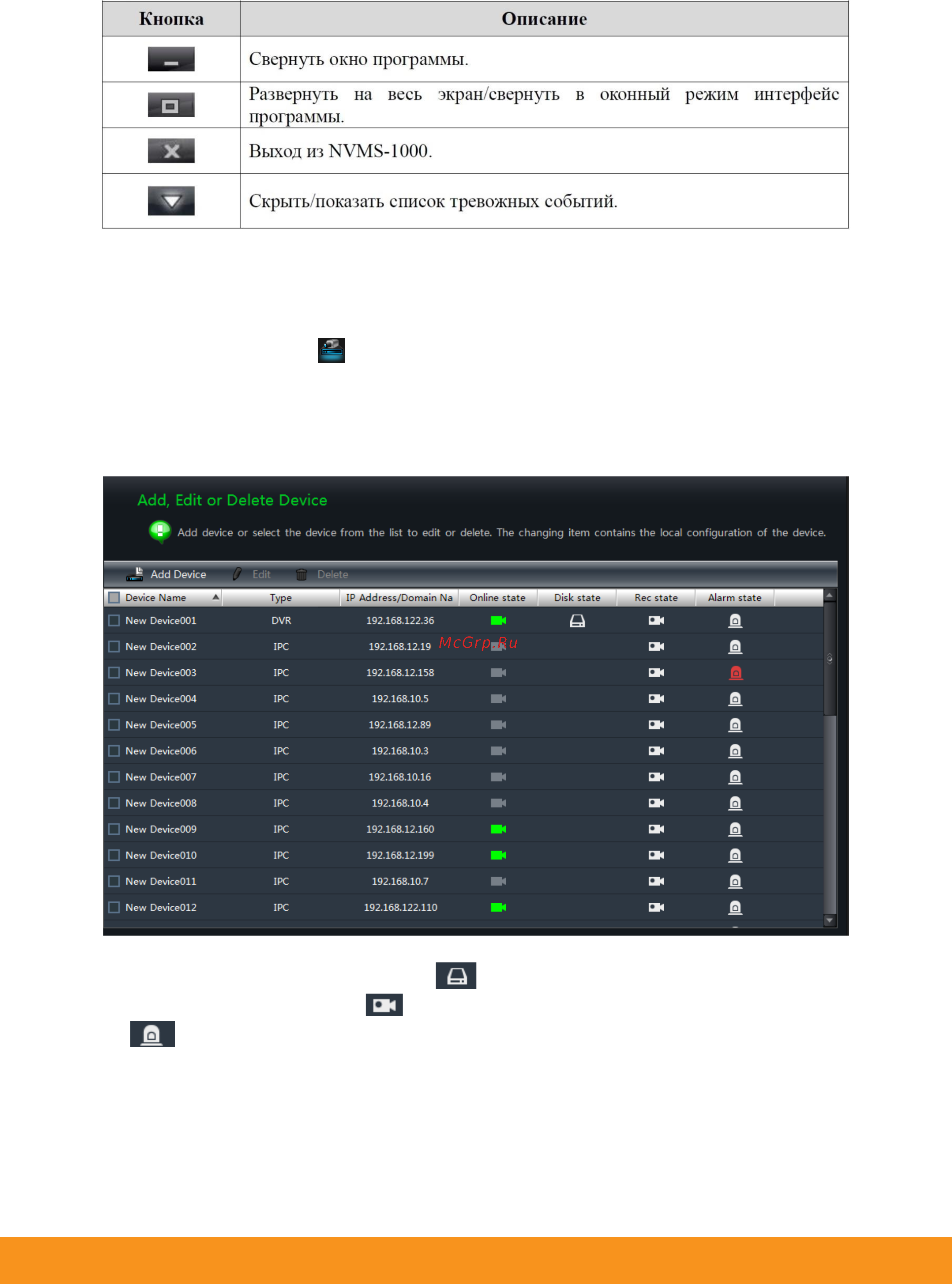
Task: Click the rec state icon of New Device011
Action: click(x=657, y=881)
